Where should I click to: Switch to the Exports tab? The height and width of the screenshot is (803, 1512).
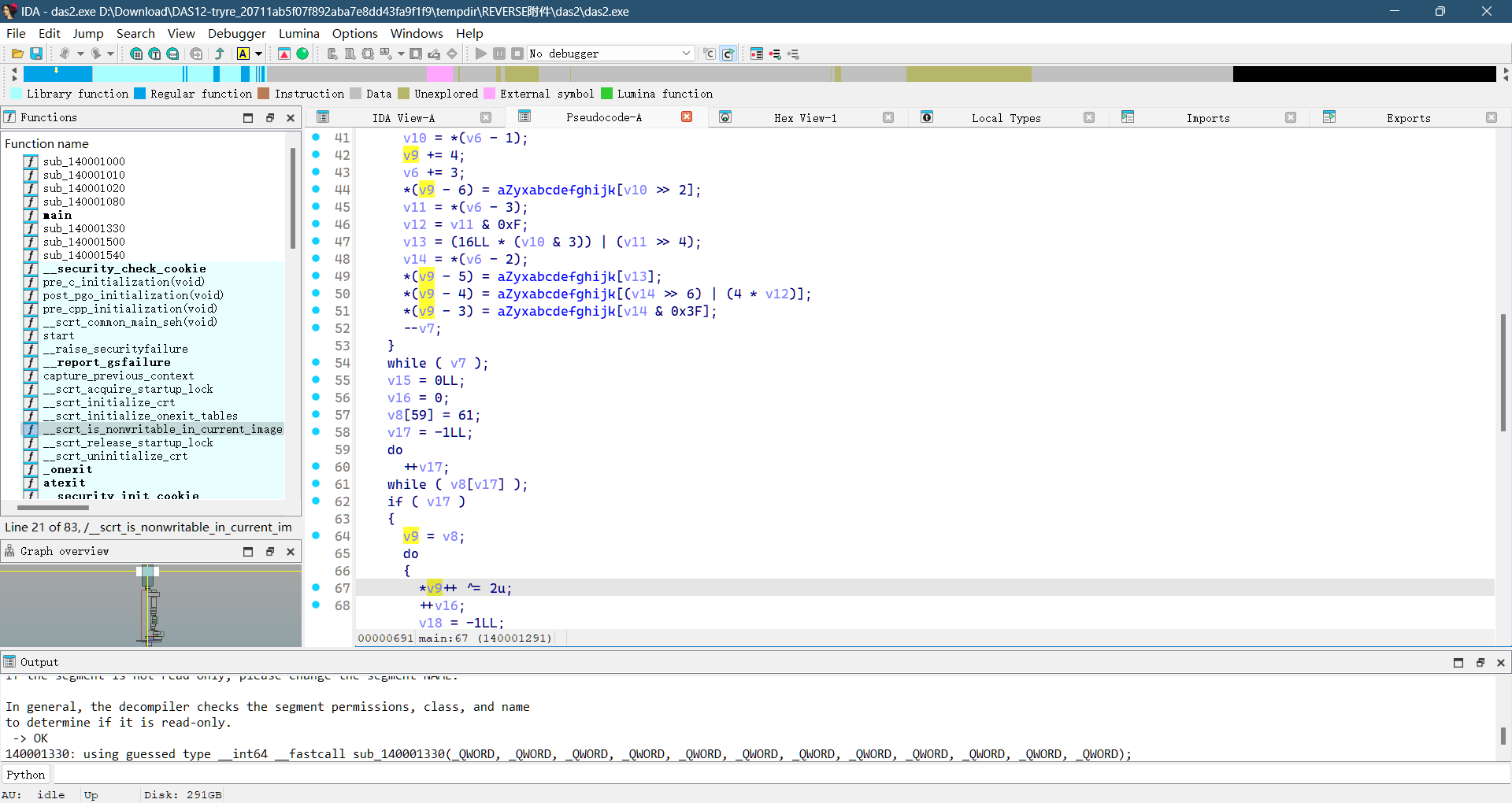[1408, 117]
